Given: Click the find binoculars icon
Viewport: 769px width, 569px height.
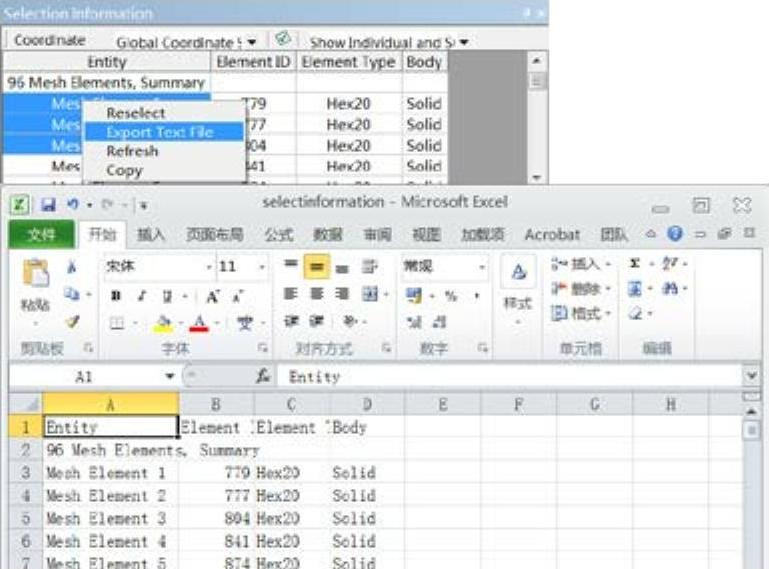Looking at the screenshot, I should coord(669,288).
